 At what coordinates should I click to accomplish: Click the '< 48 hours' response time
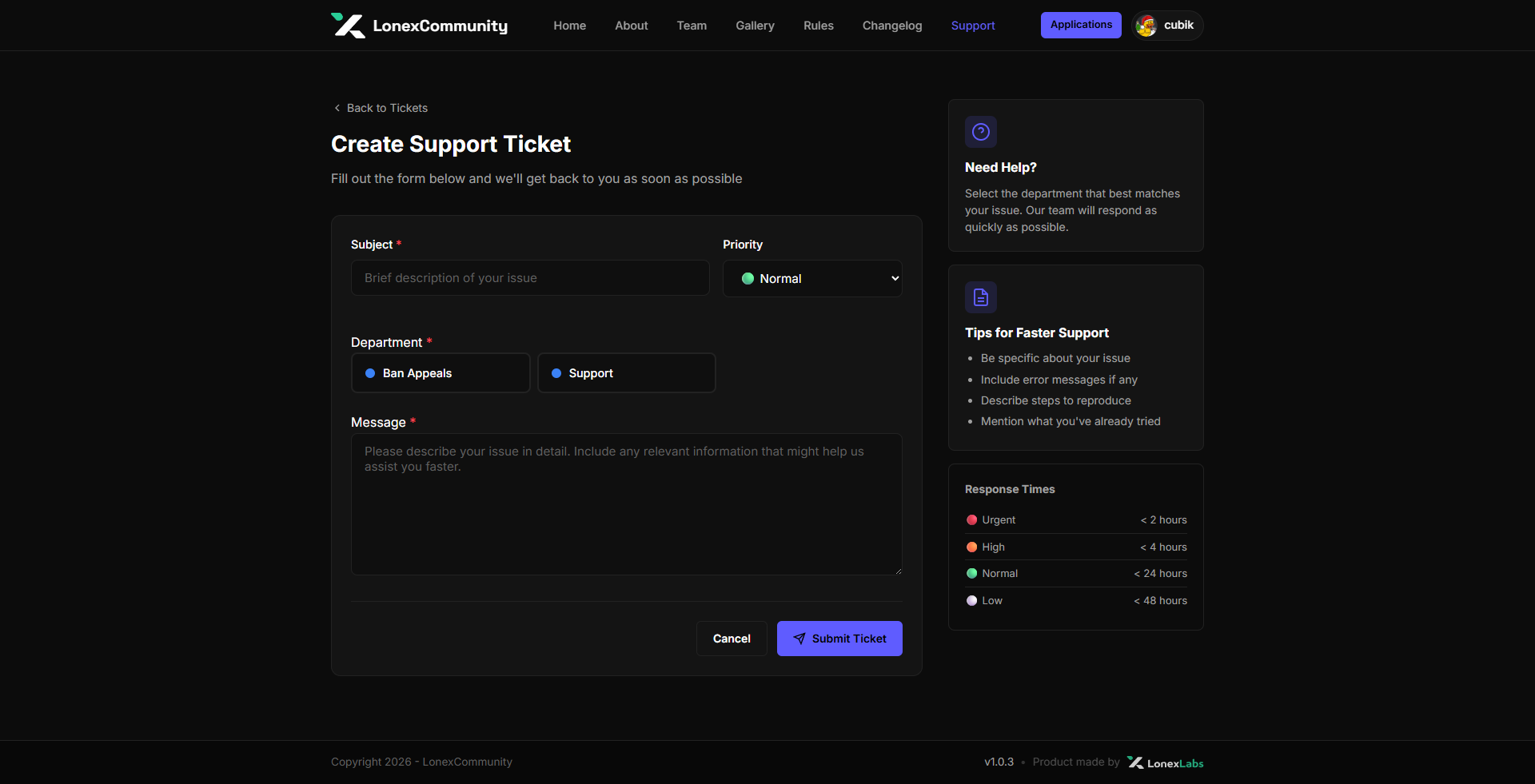[x=1161, y=601]
